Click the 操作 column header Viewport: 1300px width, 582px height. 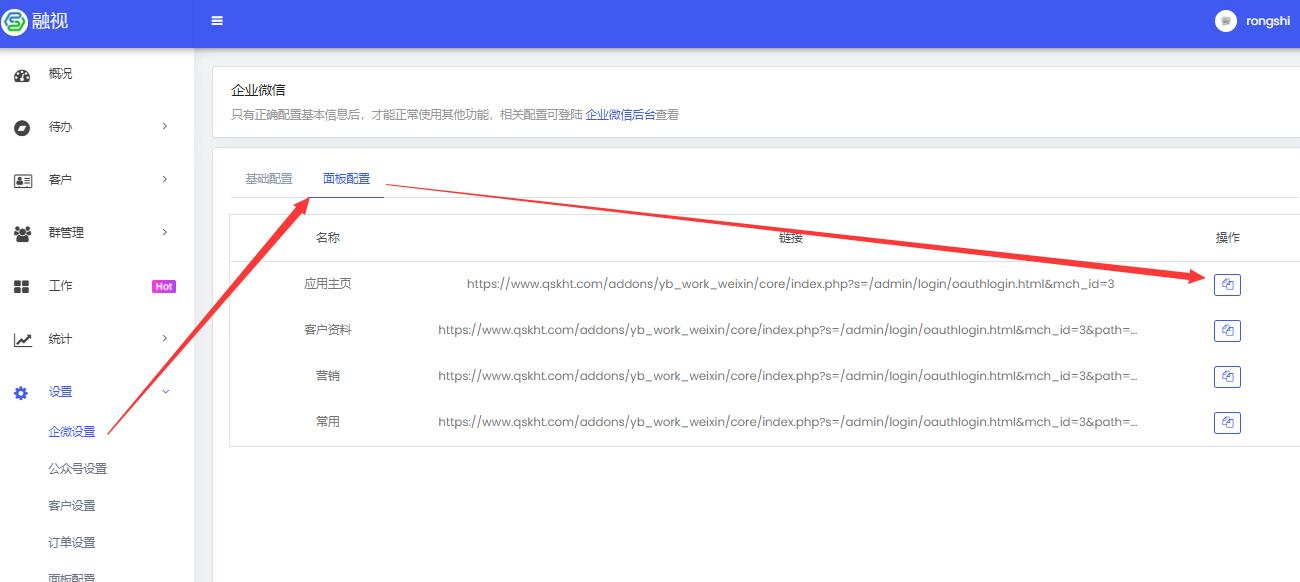coord(1227,238)
